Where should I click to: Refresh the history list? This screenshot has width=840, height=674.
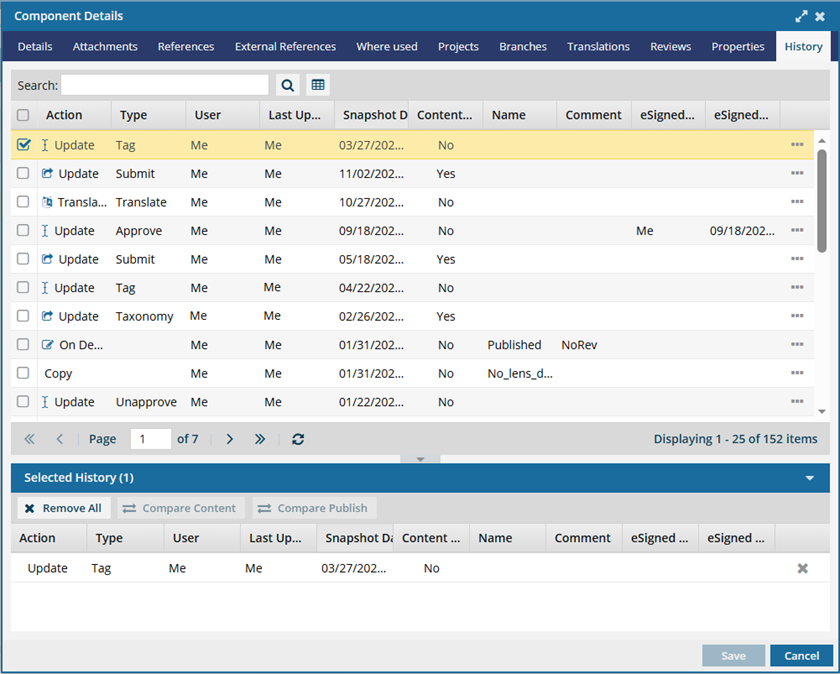pyautogui.click(x=298, y=439)
